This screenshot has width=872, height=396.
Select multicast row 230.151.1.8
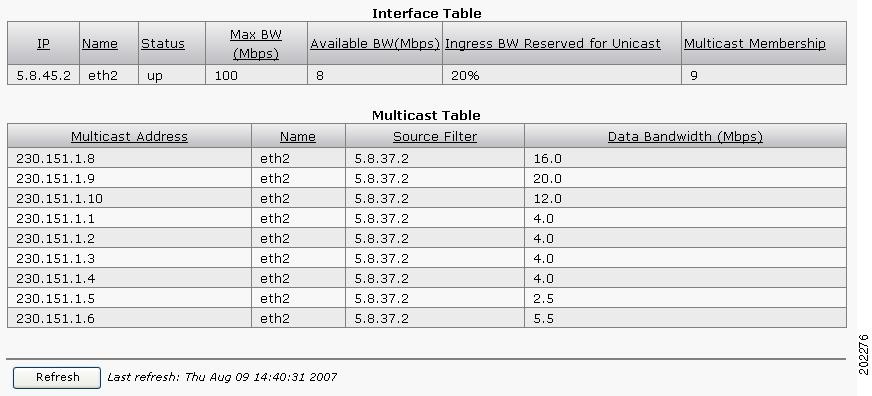pos(427,159)
